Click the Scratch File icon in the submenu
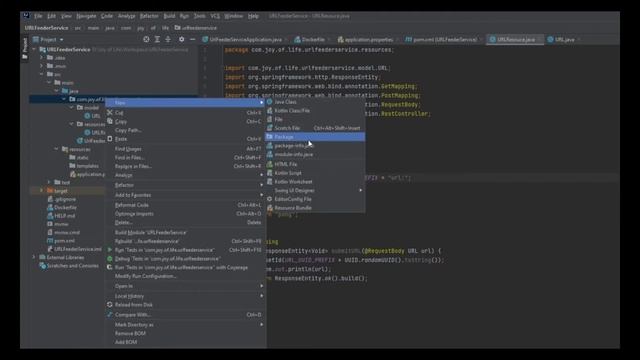The image size is (640, 360). (269, 128)
